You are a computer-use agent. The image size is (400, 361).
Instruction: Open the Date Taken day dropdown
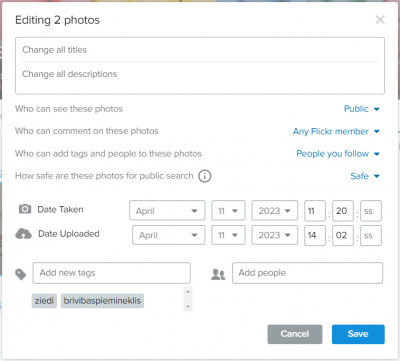(x=228, y=210)
